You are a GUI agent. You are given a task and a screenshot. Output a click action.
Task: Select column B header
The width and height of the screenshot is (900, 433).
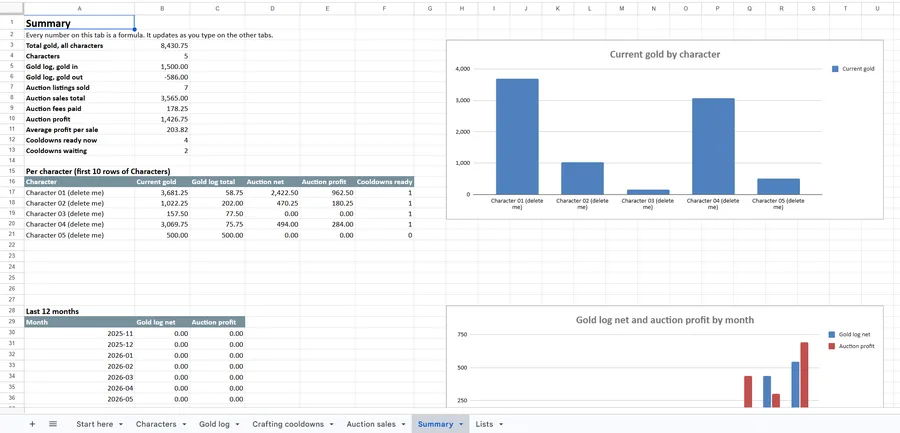pos(162,8)
